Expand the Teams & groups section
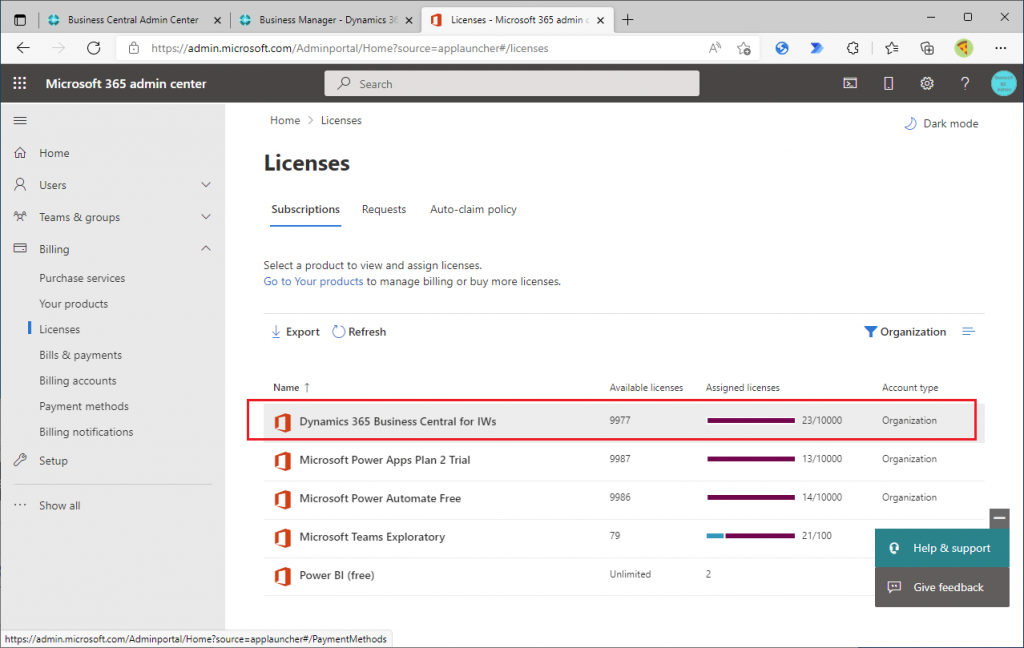The height and width of the screenshot is (648, 1024). point(206,217)
